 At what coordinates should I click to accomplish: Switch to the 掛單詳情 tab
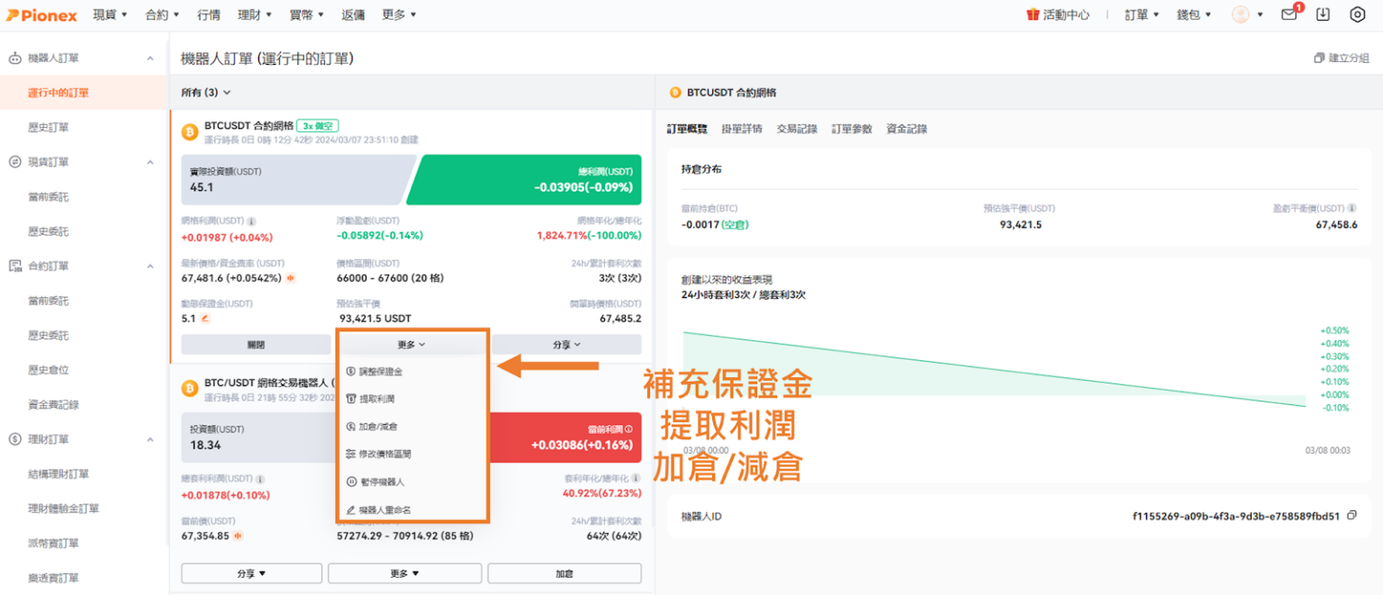coord(741,129)
